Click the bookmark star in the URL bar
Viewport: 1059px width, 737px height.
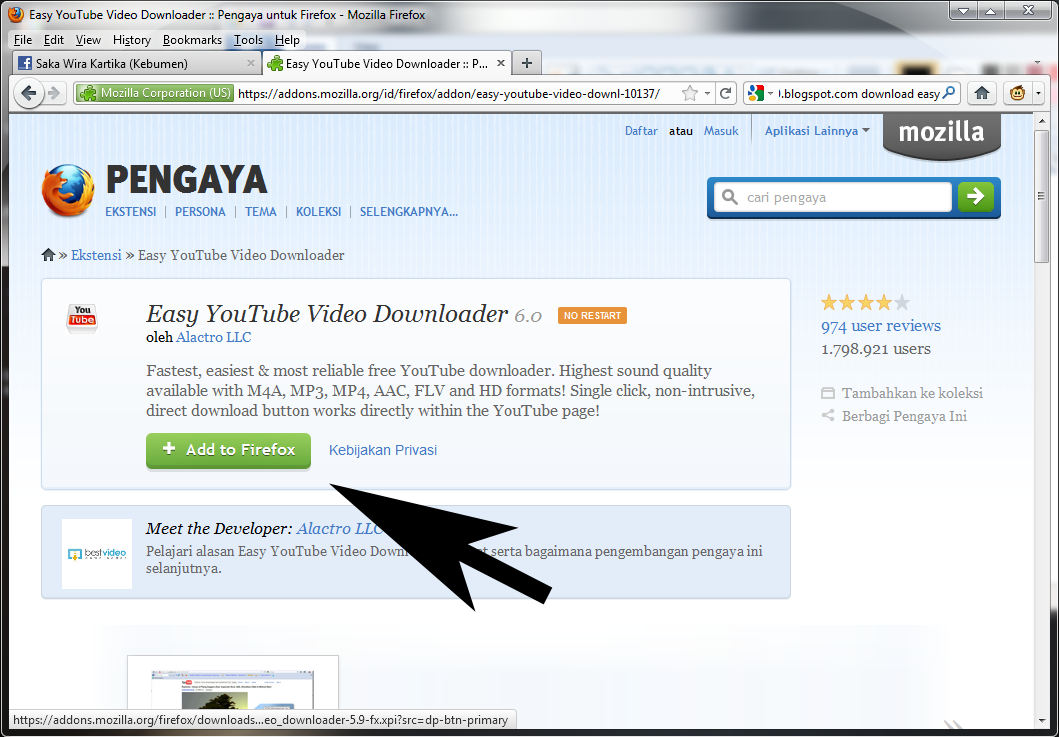690,93
